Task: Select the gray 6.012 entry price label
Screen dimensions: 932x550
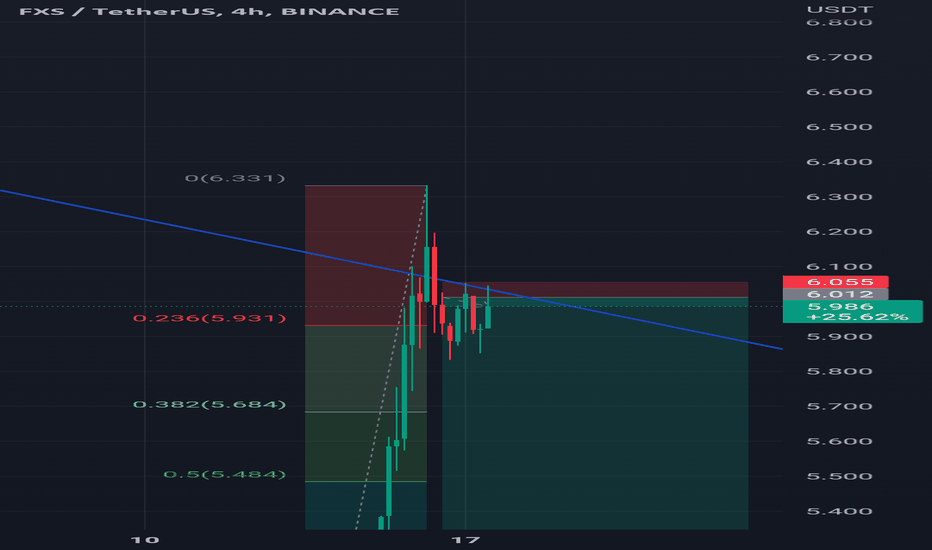Action: (835, 294)
